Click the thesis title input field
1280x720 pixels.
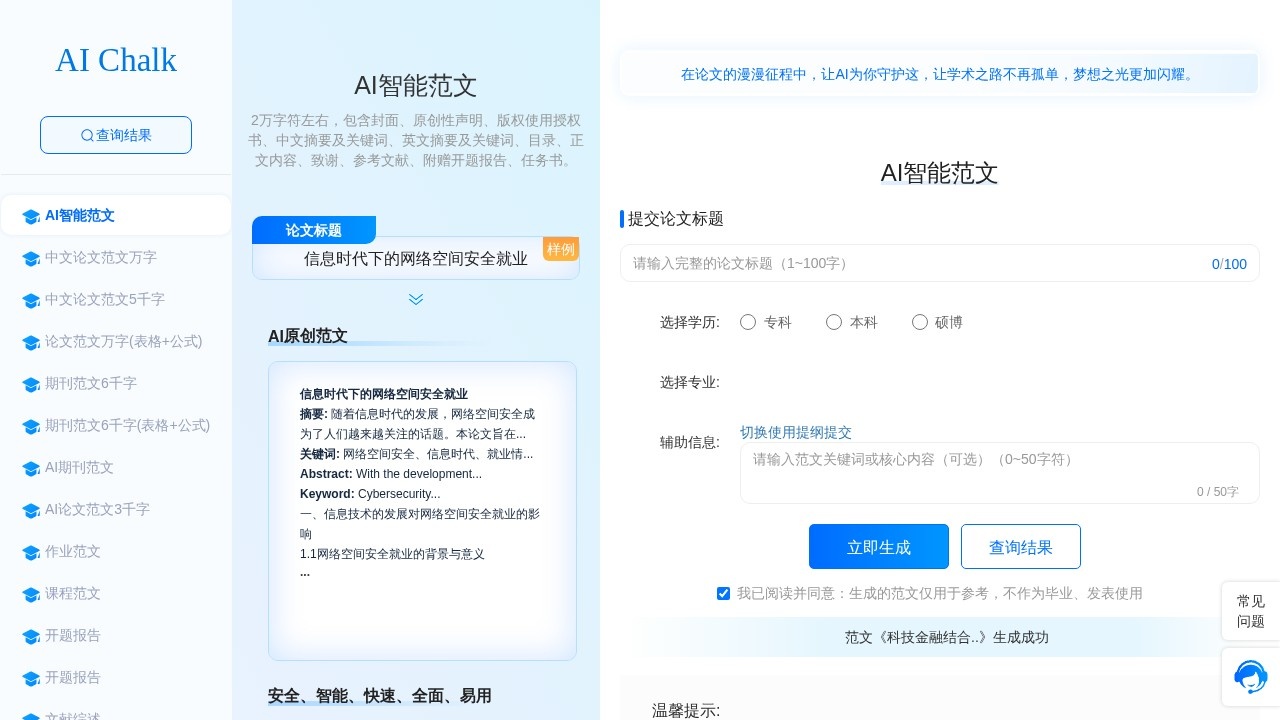tap(915, 263)
